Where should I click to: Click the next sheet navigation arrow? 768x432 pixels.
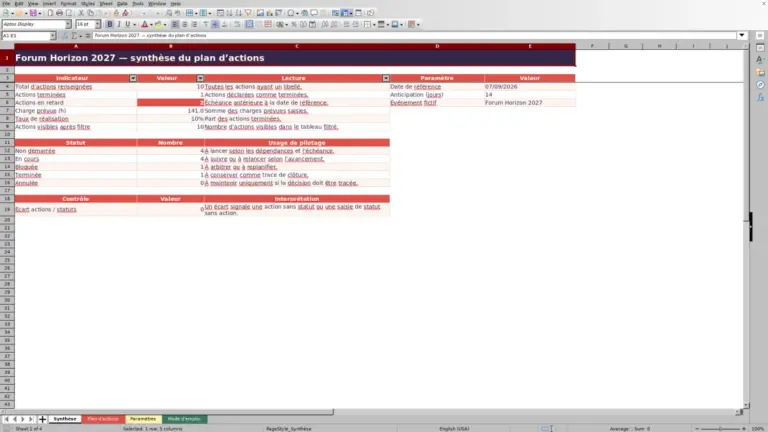click(23, 419)
